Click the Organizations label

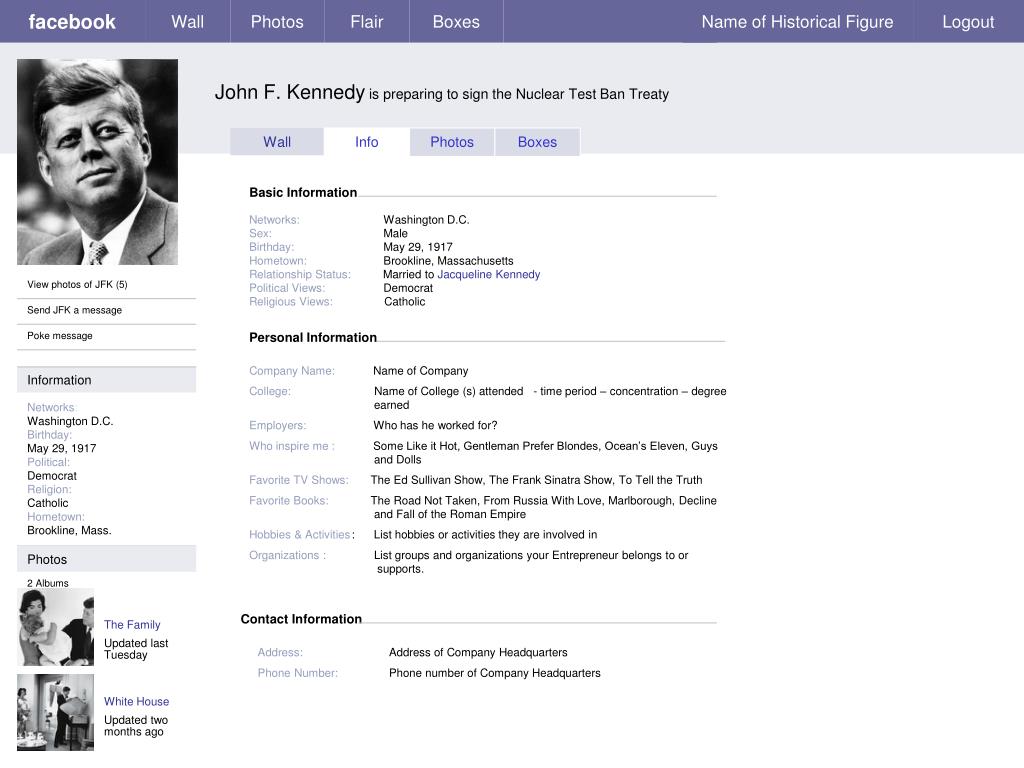click(x=287, y=555)
